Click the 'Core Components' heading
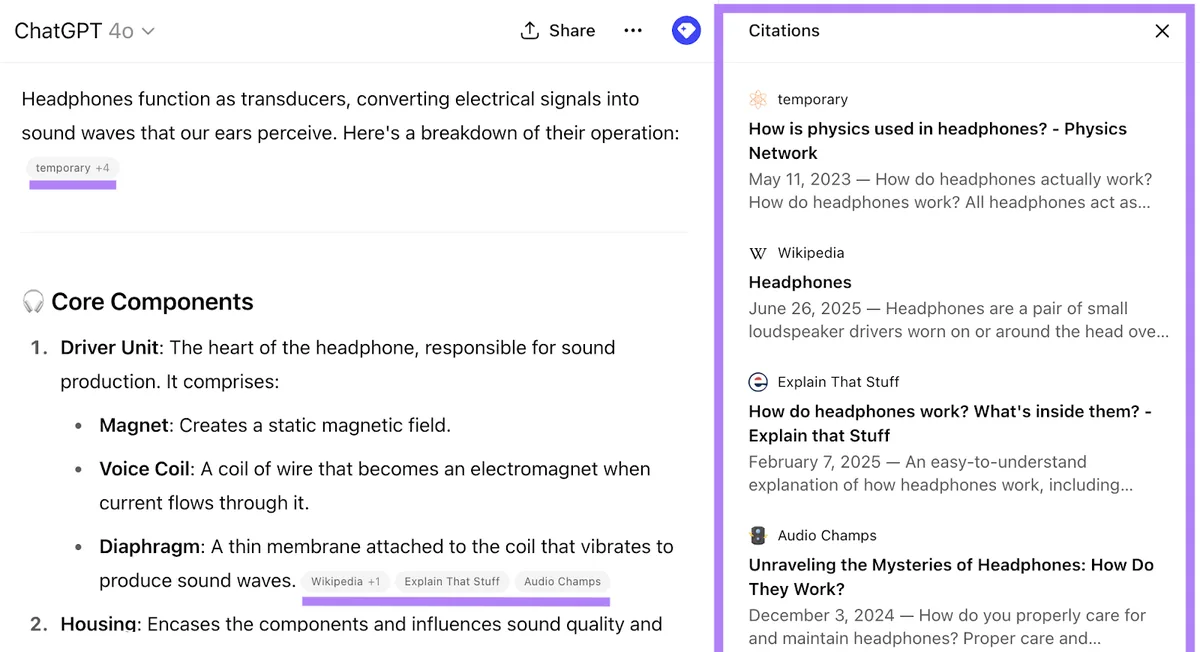This screenshot has width=1200, height=652. (x=152, y=302)
